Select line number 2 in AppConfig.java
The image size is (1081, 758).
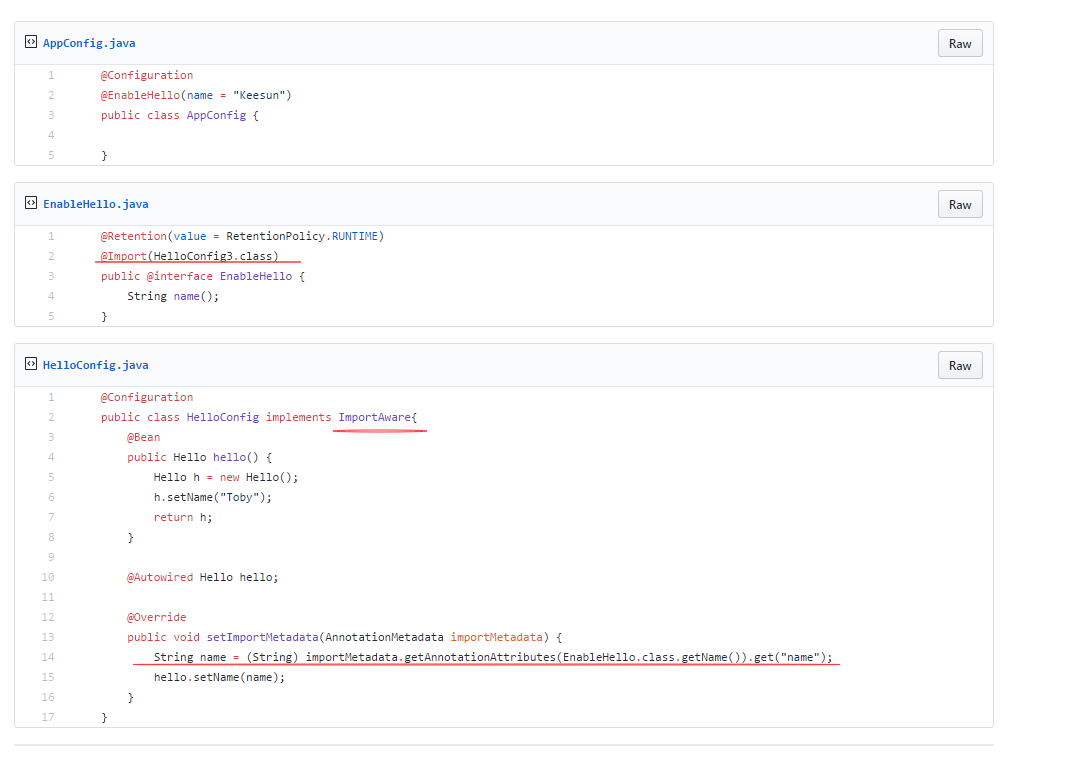pyautogui.click(x=51, y=95)
